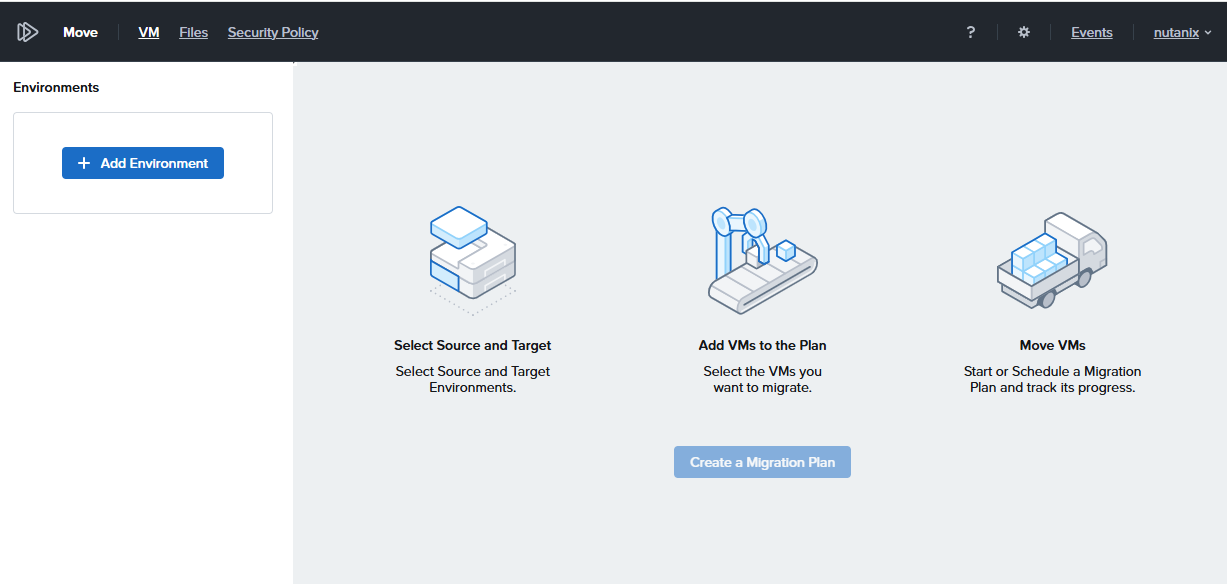Viewport: 1227px width, 584px height.
Task: Expand the nutanix user account dropdown
Action: coord(1182,32)
